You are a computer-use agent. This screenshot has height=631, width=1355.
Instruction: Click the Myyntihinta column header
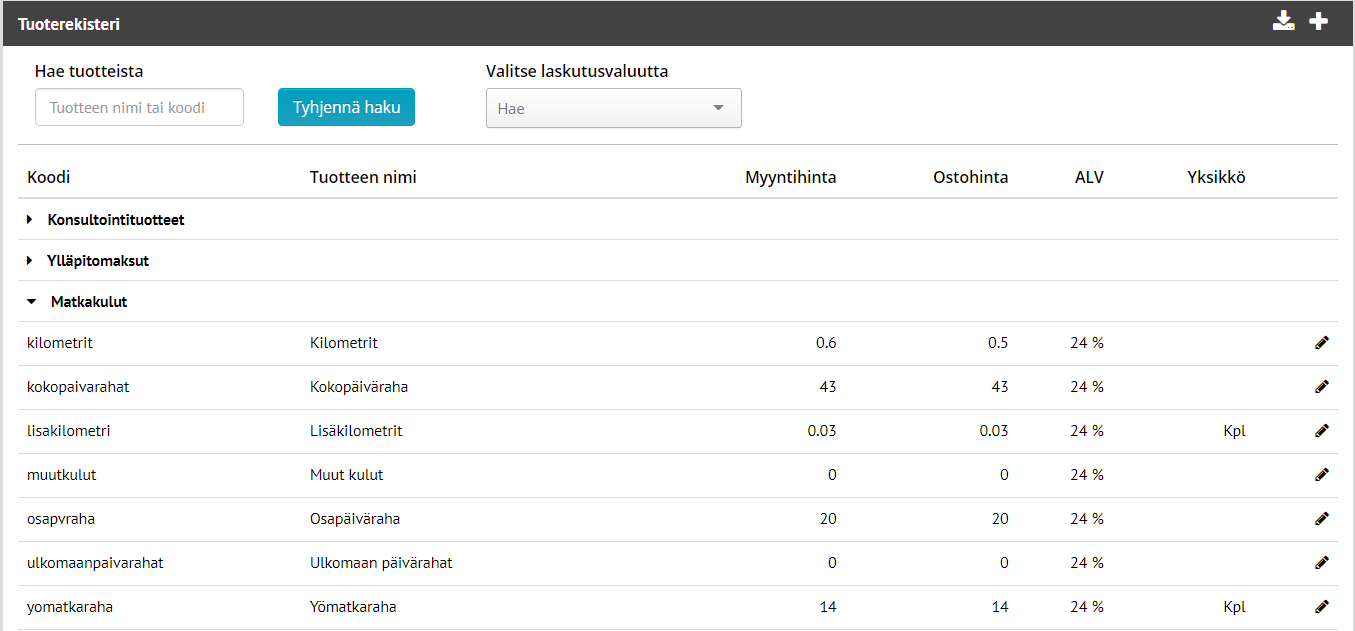click(x=790, y=178)
